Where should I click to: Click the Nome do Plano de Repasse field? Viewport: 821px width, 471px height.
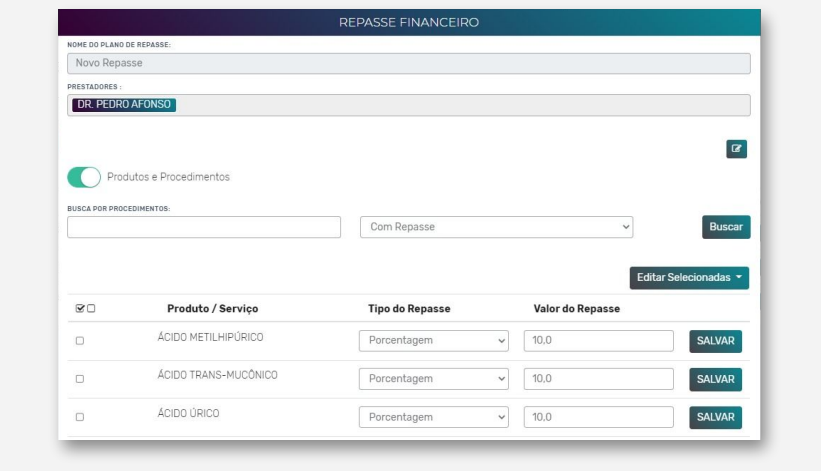tap(408, 63)
